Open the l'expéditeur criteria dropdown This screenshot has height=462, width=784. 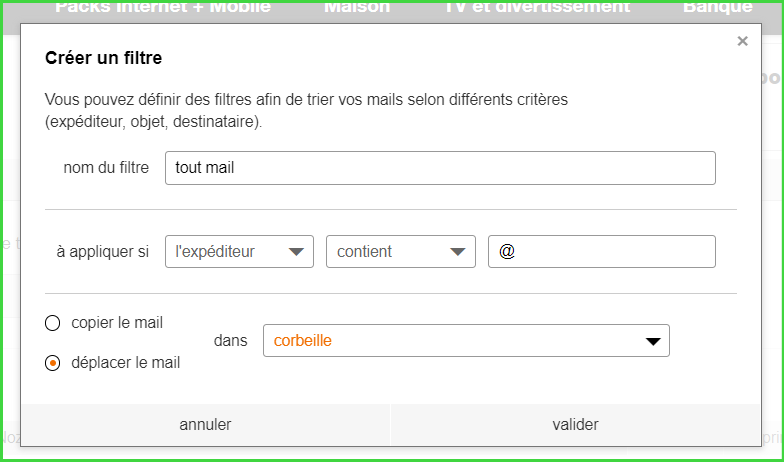click(239, 252)
